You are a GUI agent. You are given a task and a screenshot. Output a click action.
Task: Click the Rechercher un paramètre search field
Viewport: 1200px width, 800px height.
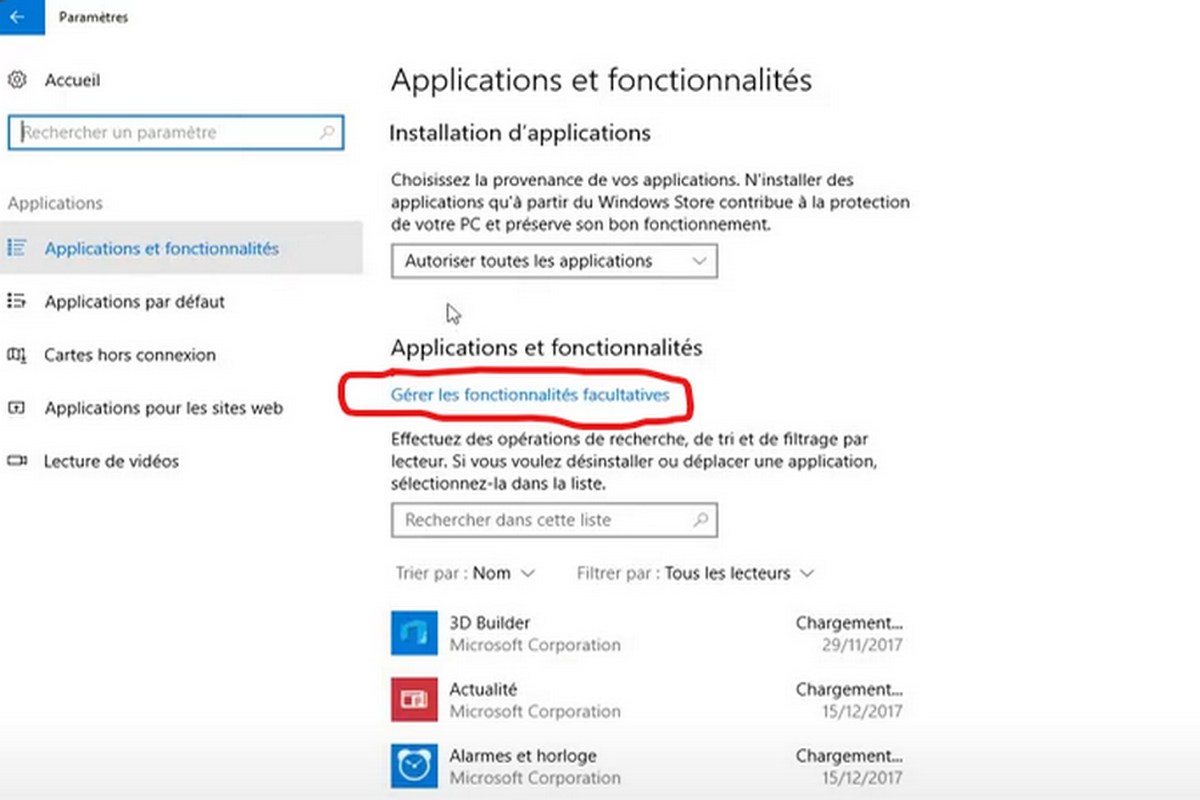pos(165,132)
